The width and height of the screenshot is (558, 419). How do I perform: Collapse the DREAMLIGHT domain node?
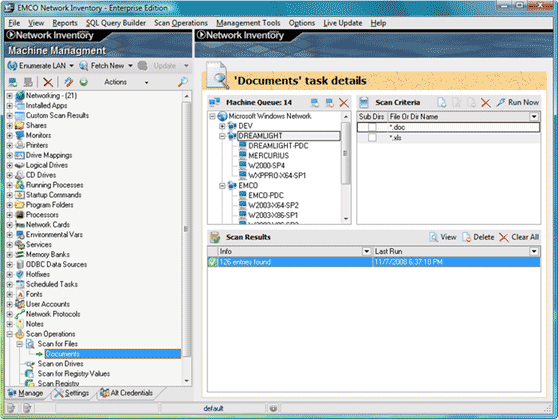(x=222, y=136)
